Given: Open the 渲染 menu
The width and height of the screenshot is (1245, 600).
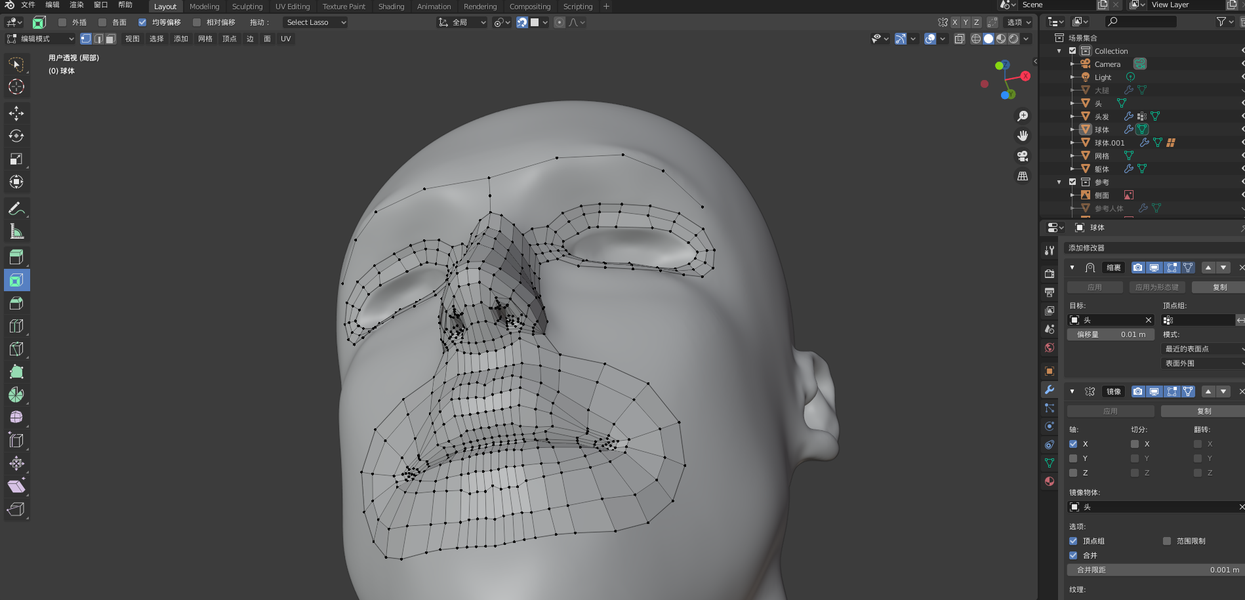Looking at the screenshot, I should pyautogui.click(x=76, y=5).
